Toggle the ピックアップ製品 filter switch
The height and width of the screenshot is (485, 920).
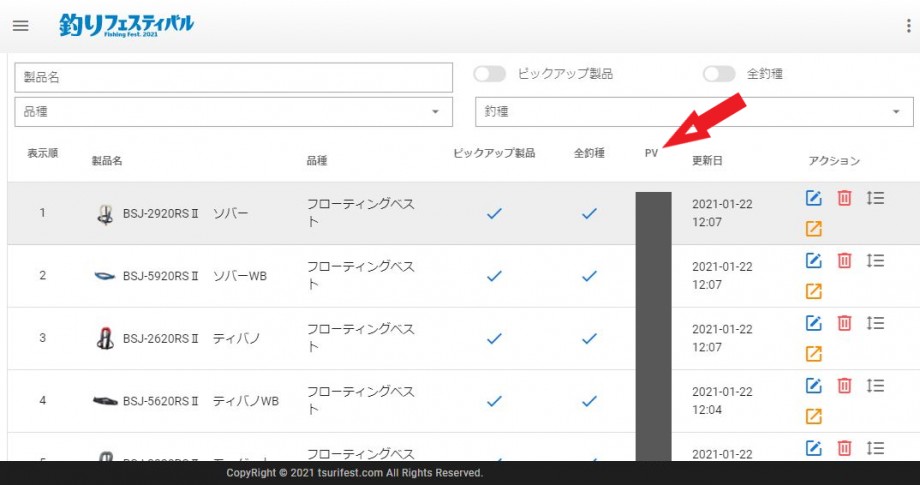489,74
